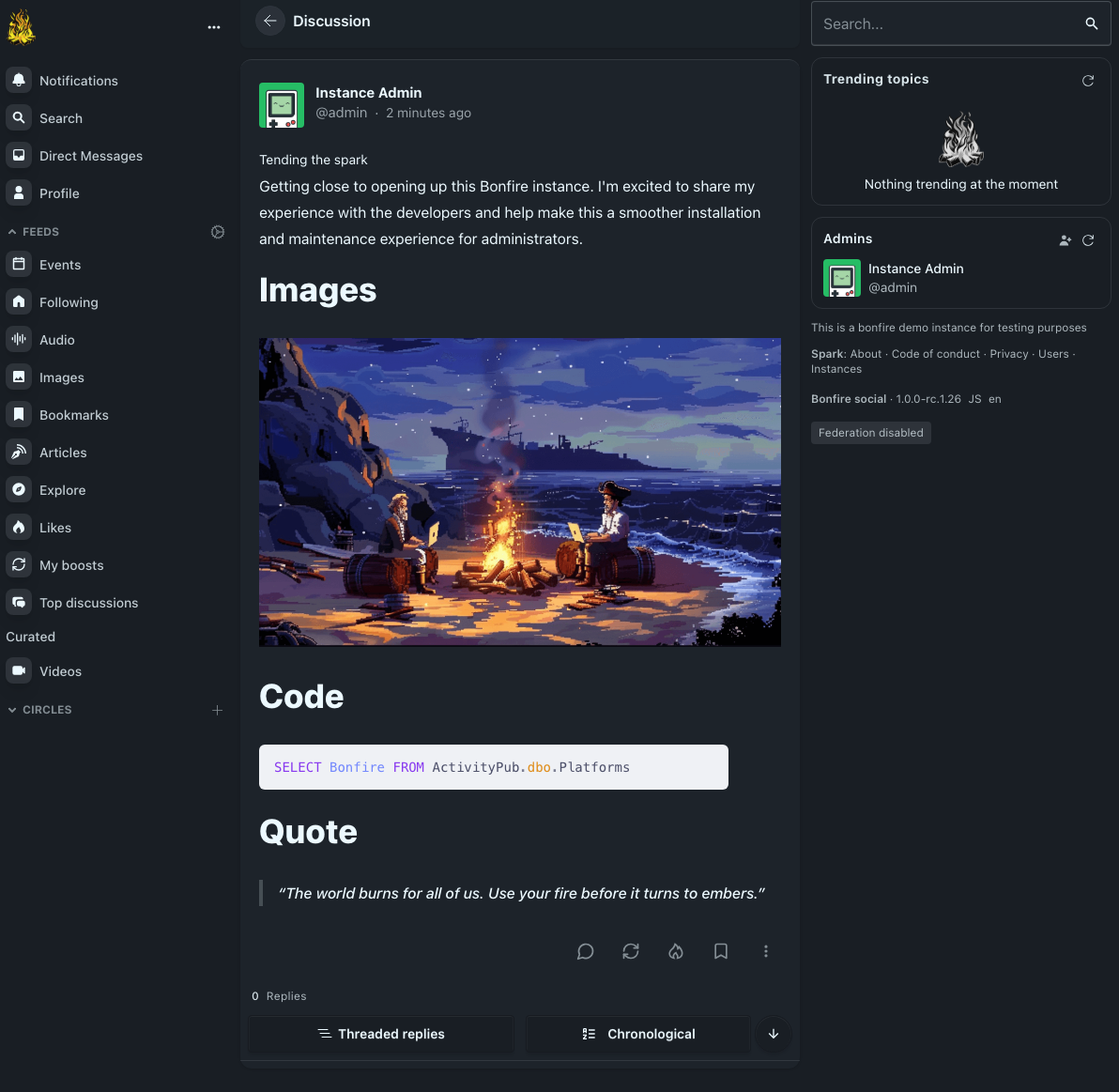Image resolution: width=1119 pixels, height=1092 pixels.
Task: Add a new circle with plus icon
Action: [217, 710]
